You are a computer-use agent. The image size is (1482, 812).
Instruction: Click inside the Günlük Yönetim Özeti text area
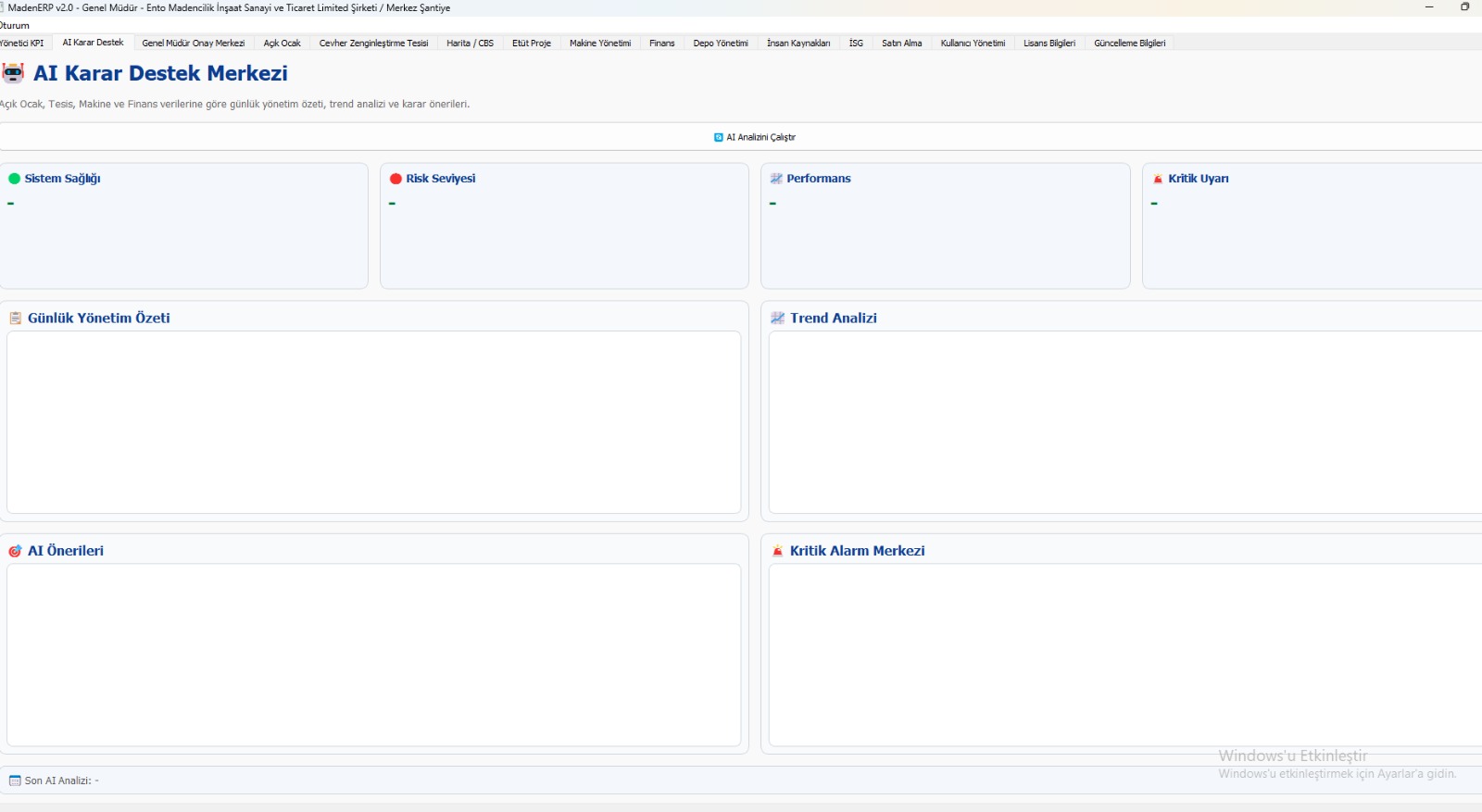pos(373,422)
